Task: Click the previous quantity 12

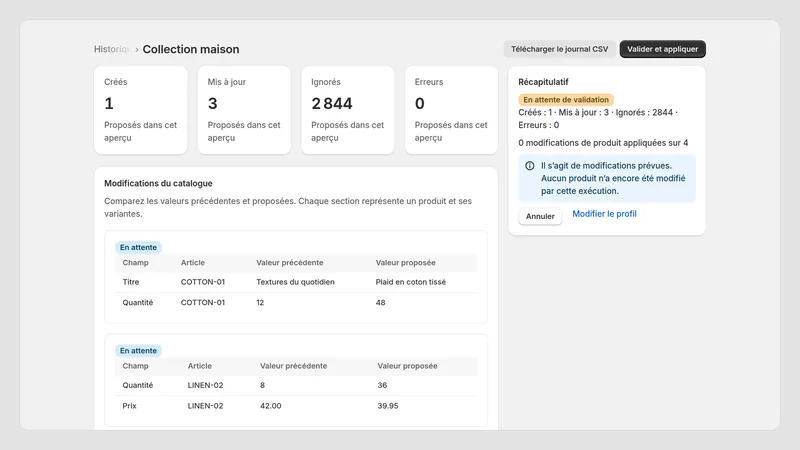Action: click(x=260, y=303)
